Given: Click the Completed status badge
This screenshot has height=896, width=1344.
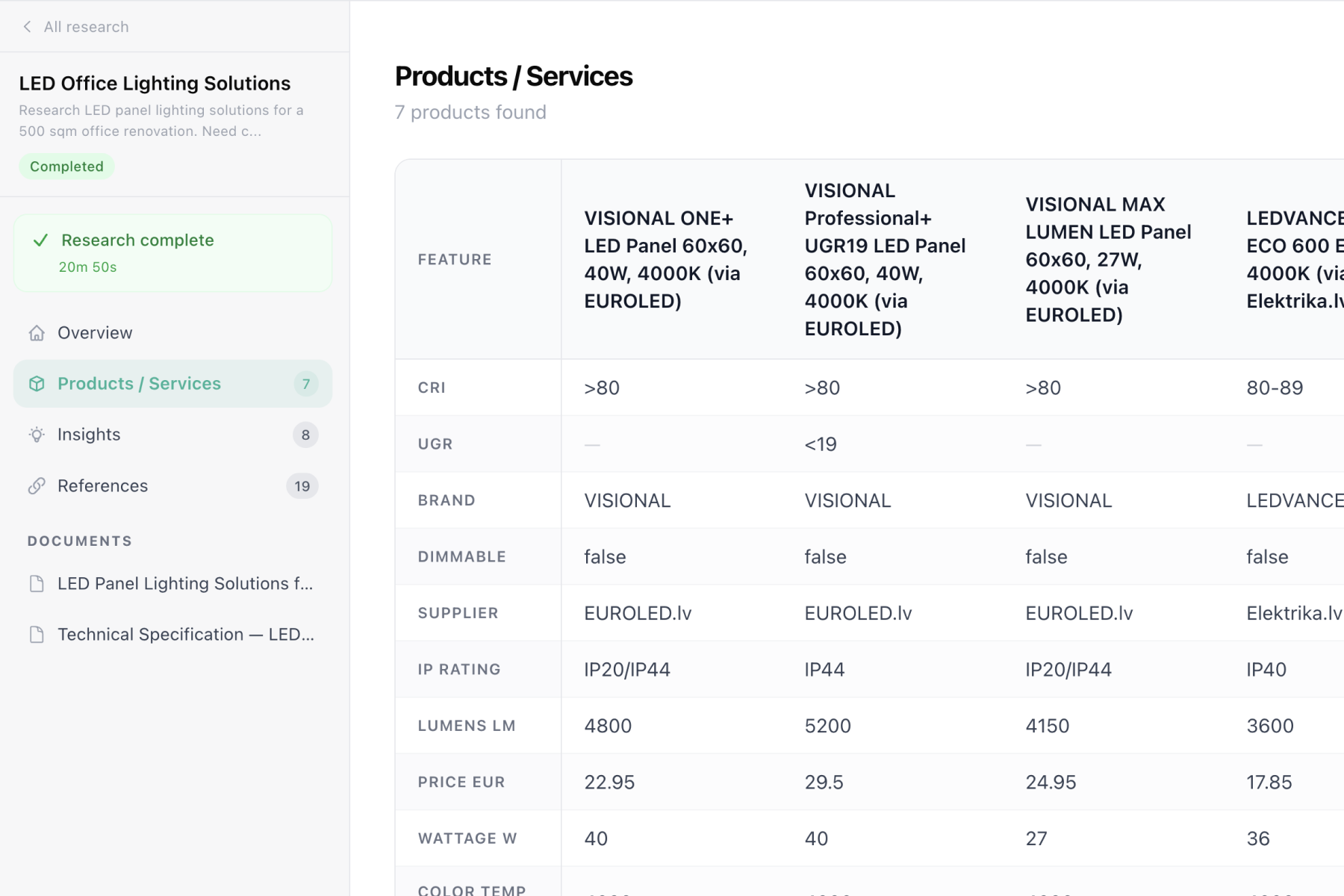Looking at the screenshot, I should pos(66,167).
